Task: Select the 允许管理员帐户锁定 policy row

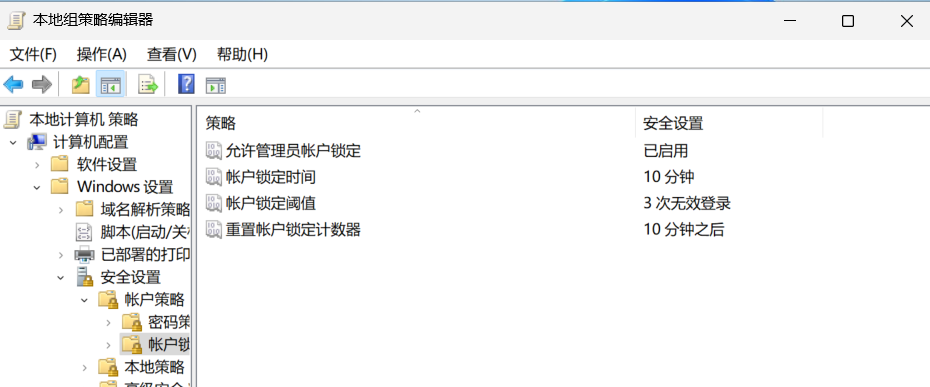Action: (x=284, y=151)
